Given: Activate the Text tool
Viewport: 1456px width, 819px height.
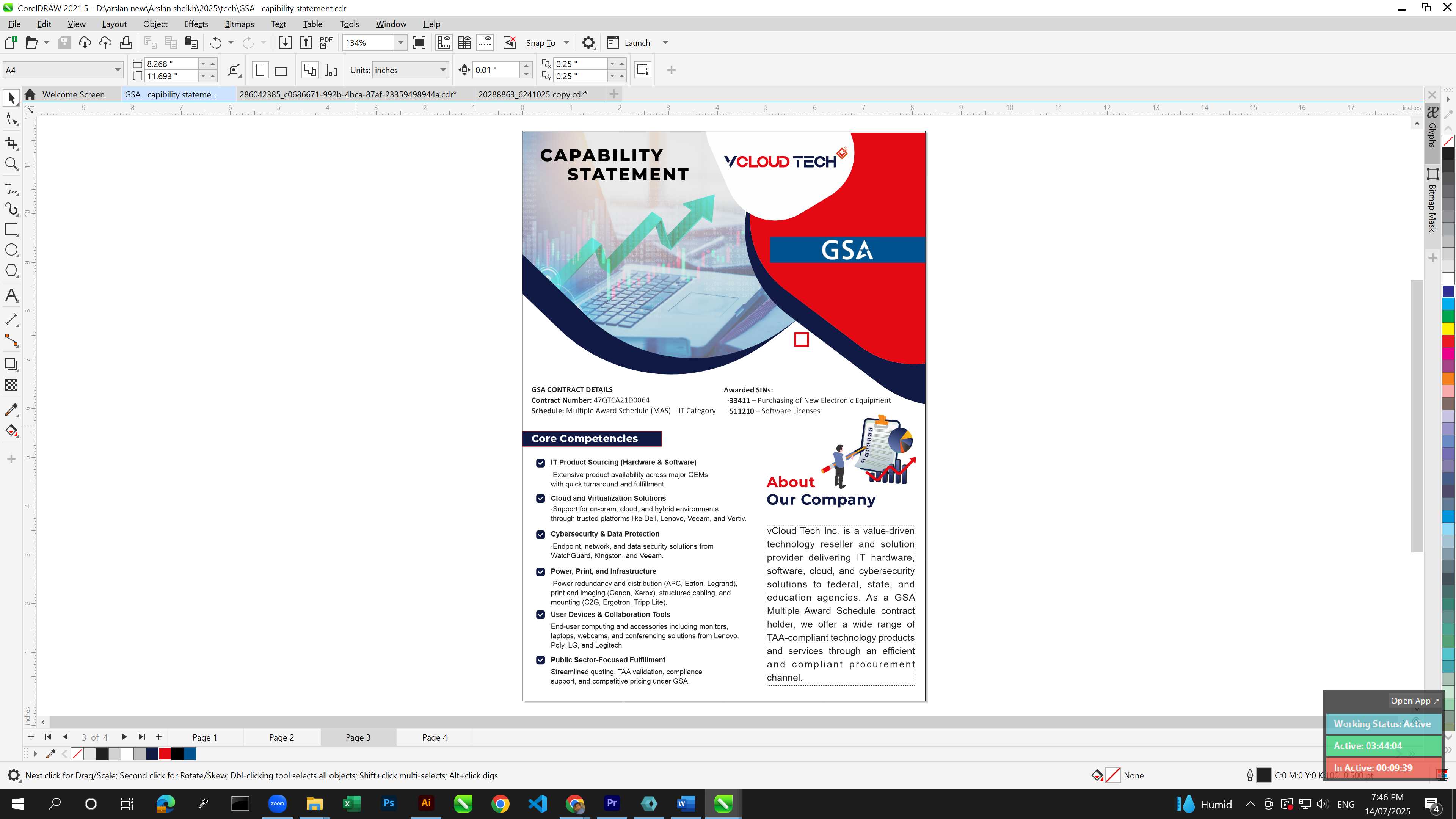Looking at the screenshot, I should coord(11,295).
